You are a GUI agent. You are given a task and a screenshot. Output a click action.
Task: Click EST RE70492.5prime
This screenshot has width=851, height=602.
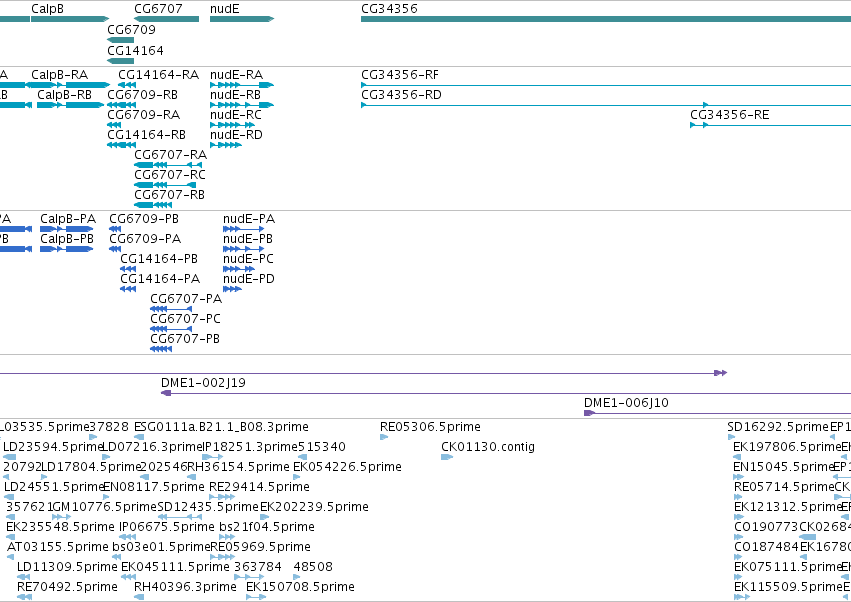(x=67, y=587)
